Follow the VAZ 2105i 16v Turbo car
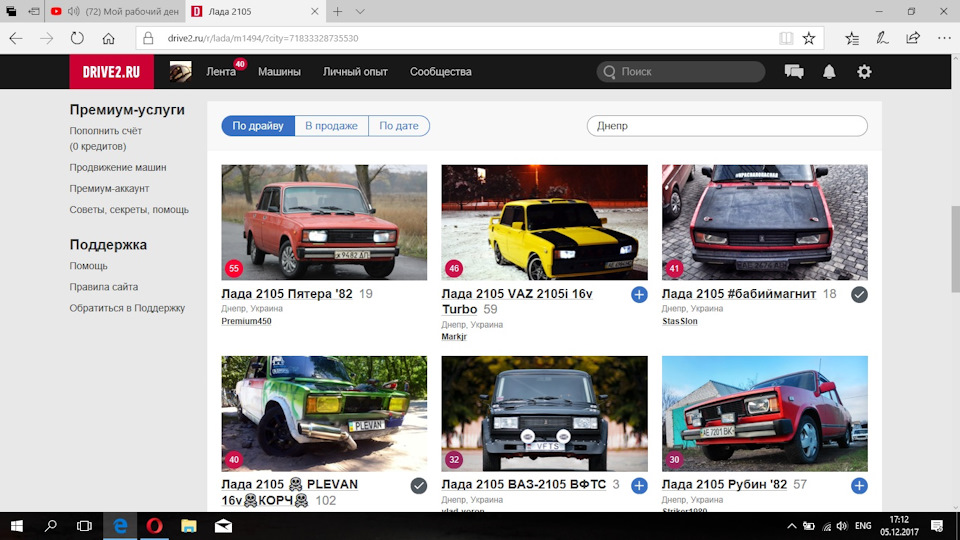Image resolution: width=960 pixels, height=540 pixels. (x=639, y=294)
